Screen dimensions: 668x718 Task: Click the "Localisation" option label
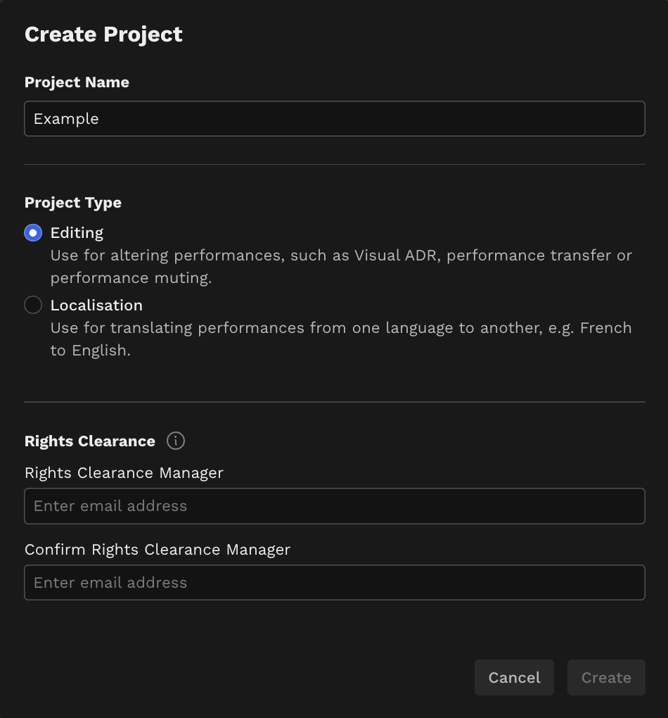[97, 305]
